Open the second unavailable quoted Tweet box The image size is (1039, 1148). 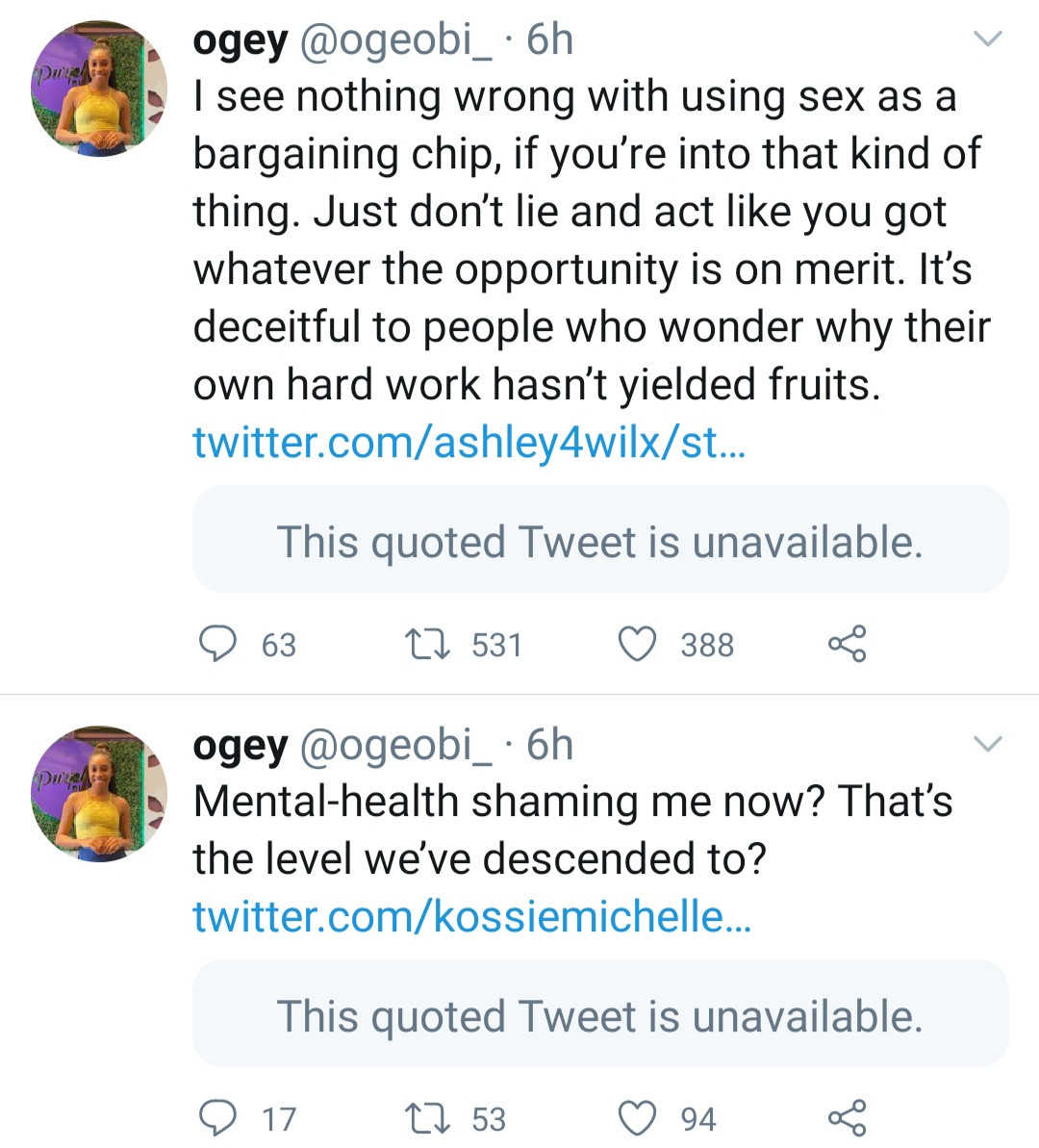(x=599, y=1015)
